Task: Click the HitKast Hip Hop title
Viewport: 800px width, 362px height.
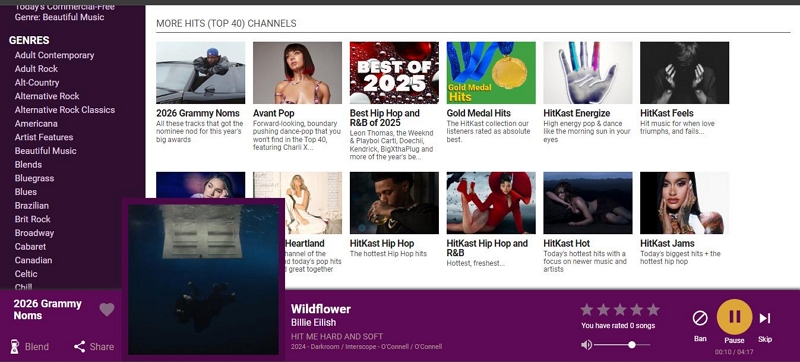Action: click(x=382, y=244)
